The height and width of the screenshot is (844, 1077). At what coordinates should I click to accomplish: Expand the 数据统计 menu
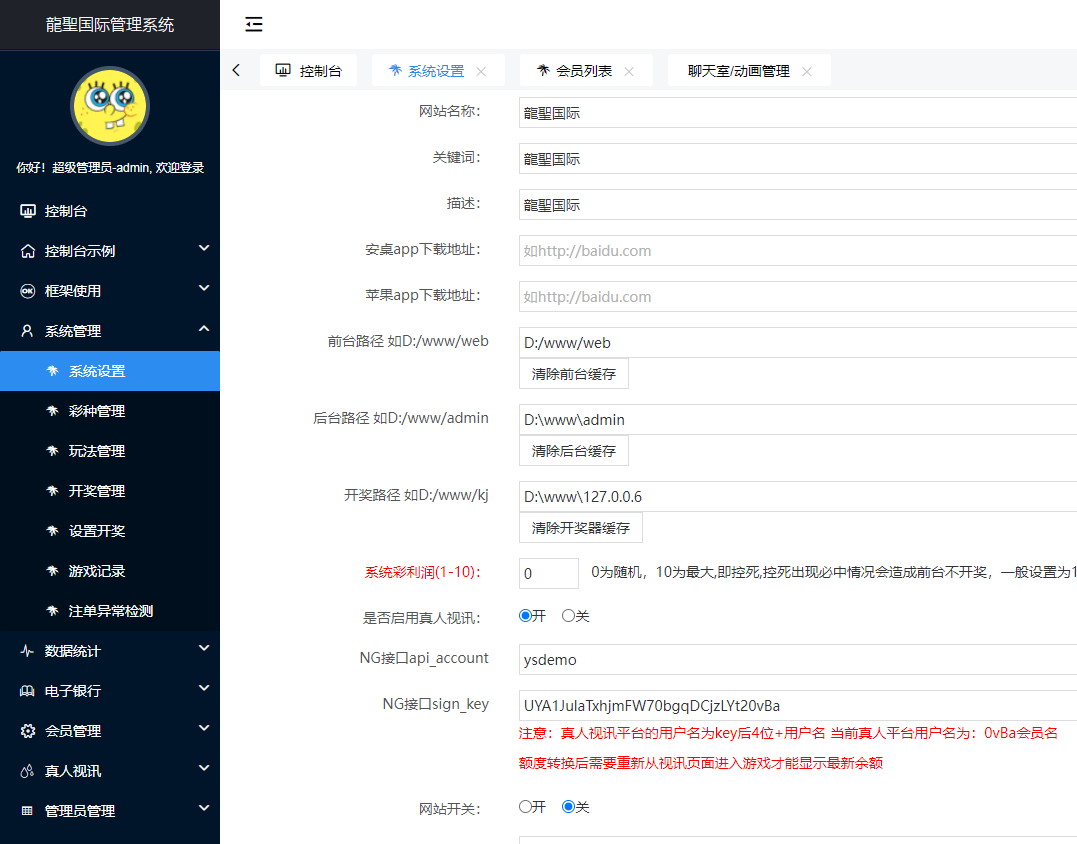click(109, 651)
